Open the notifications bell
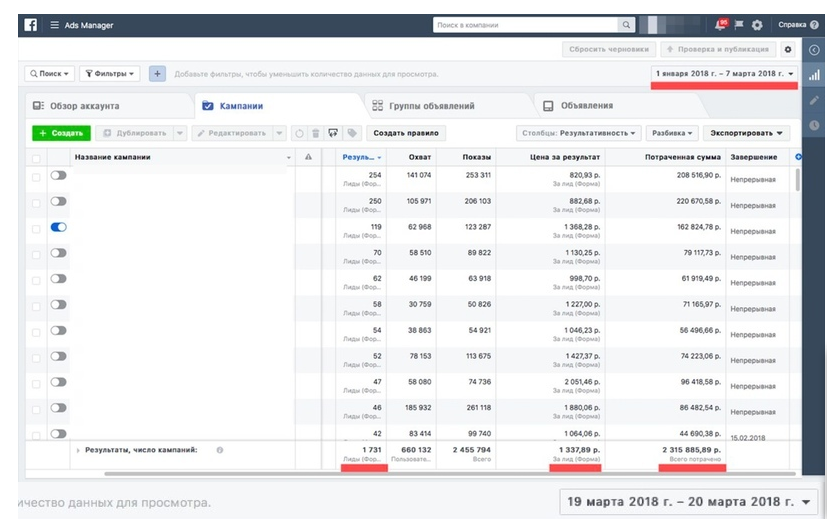Viewport: 827px width, 519px height. pyautogui.click(x=720, y=24)
